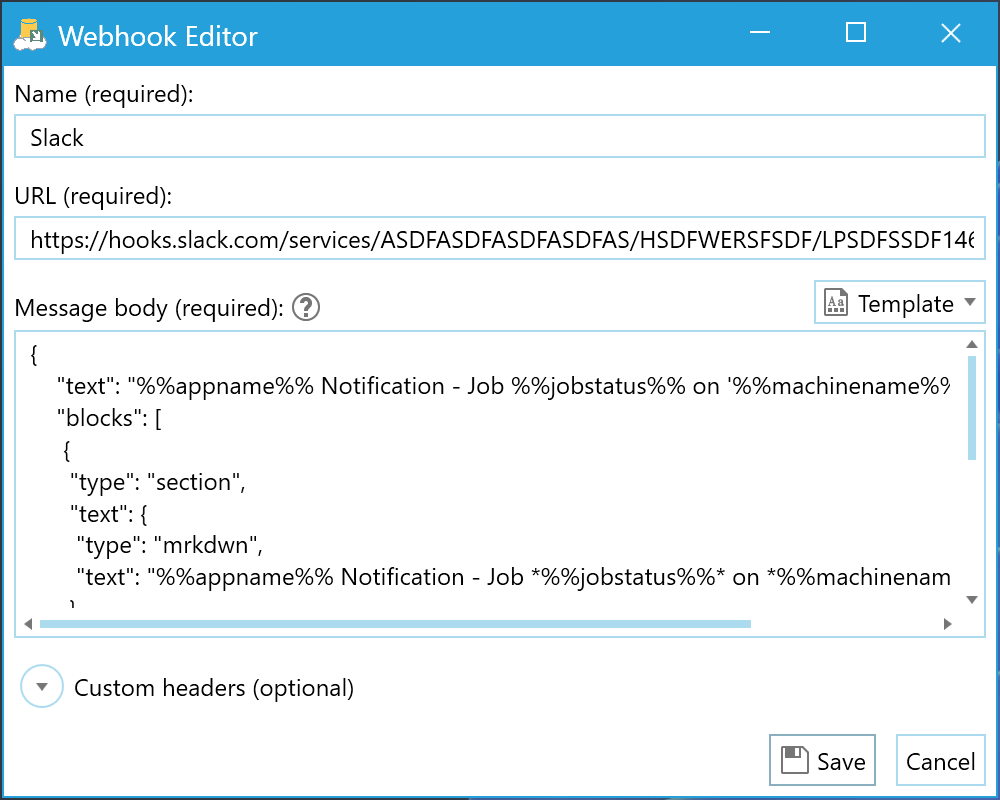Click the line with *%%jobstatus%%* text
The image size is (1000, 800).
click(x=513, y=577)
